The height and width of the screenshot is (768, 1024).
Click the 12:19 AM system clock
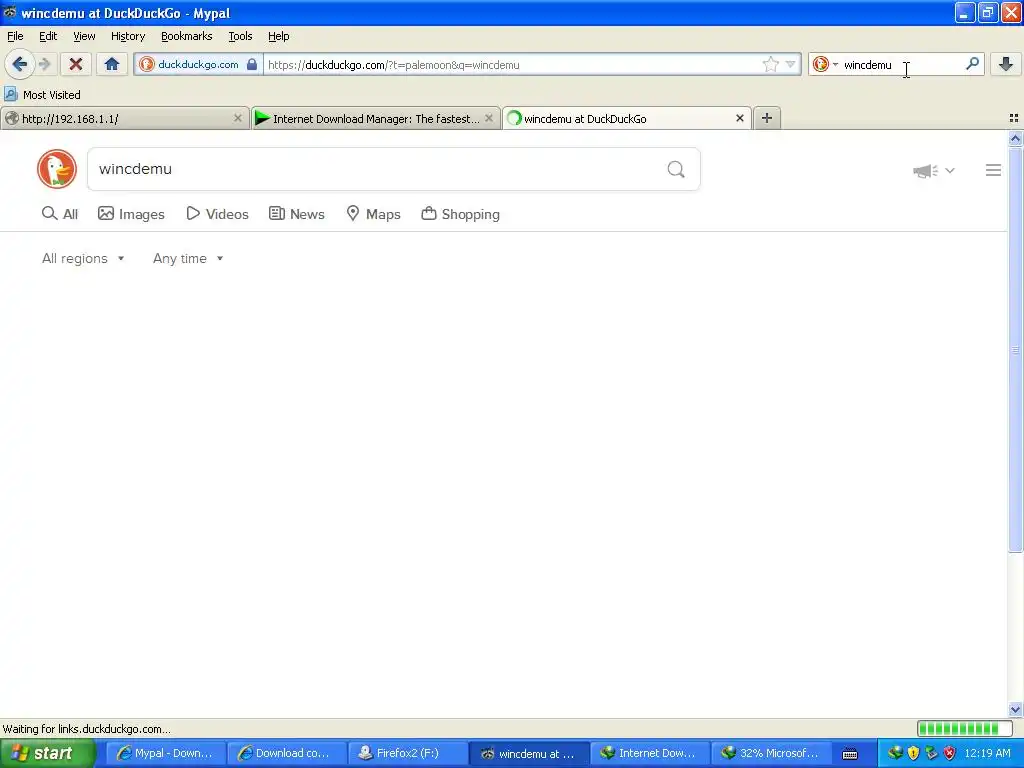[x=987, y=753]
